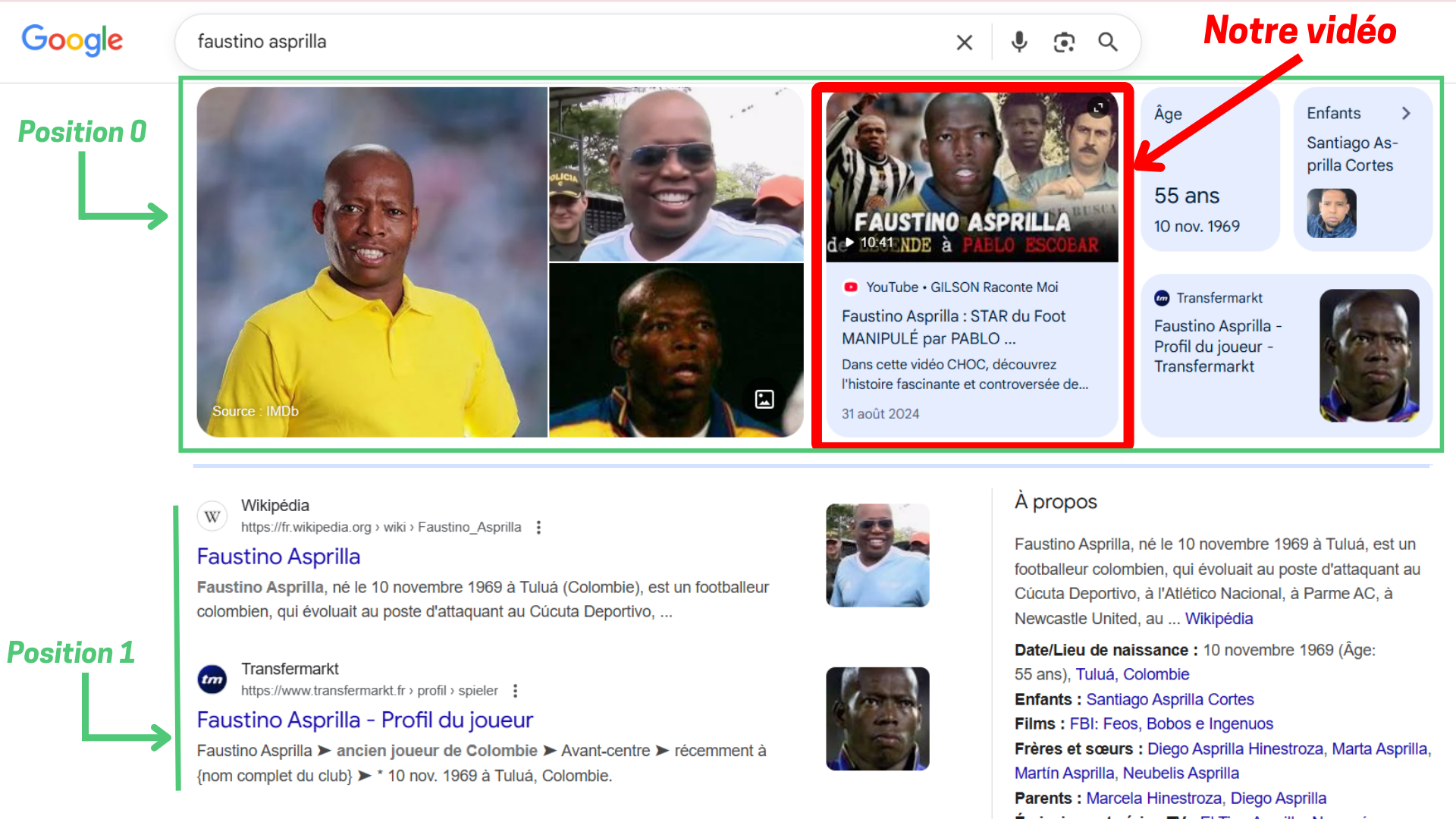Expand the Enfants card chevron arrow
The height and width of the screenshot is (819, 1456).
(x=1406, y=113)
